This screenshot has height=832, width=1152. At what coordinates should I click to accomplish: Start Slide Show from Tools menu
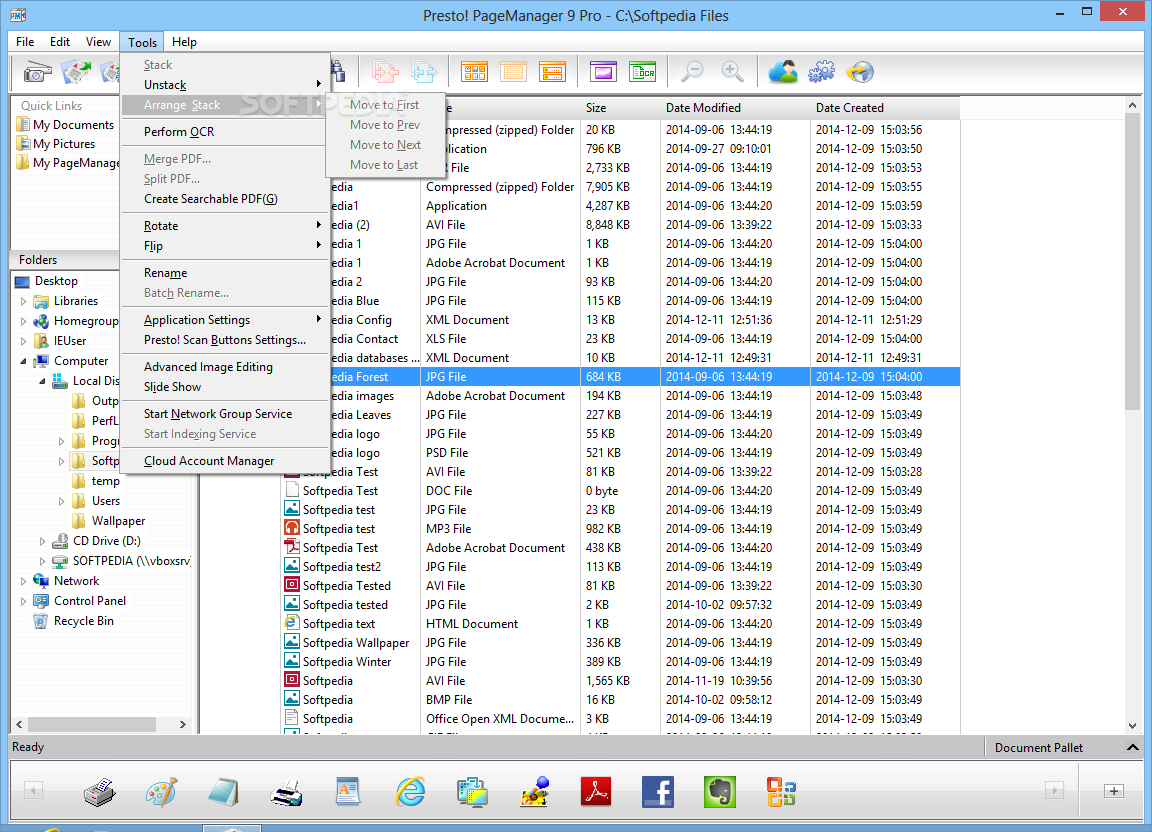[x=224, y=387]
